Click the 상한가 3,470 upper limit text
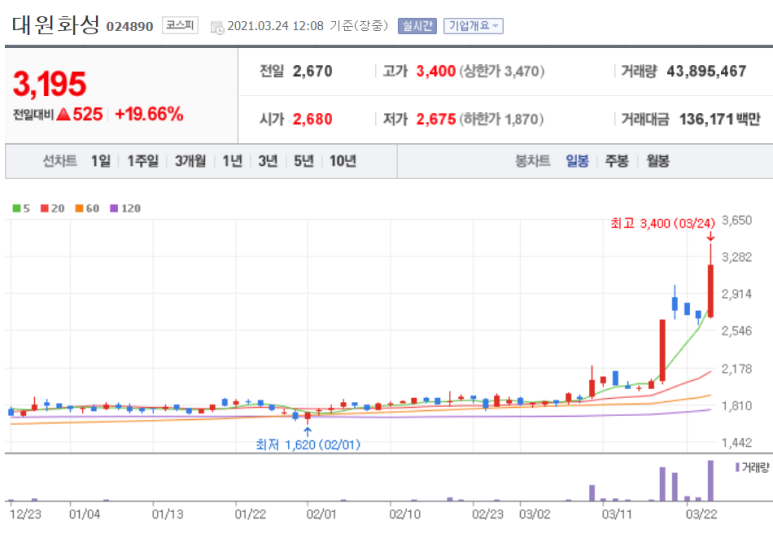Screen dimensions: 773x538 [x=502, y=71]
